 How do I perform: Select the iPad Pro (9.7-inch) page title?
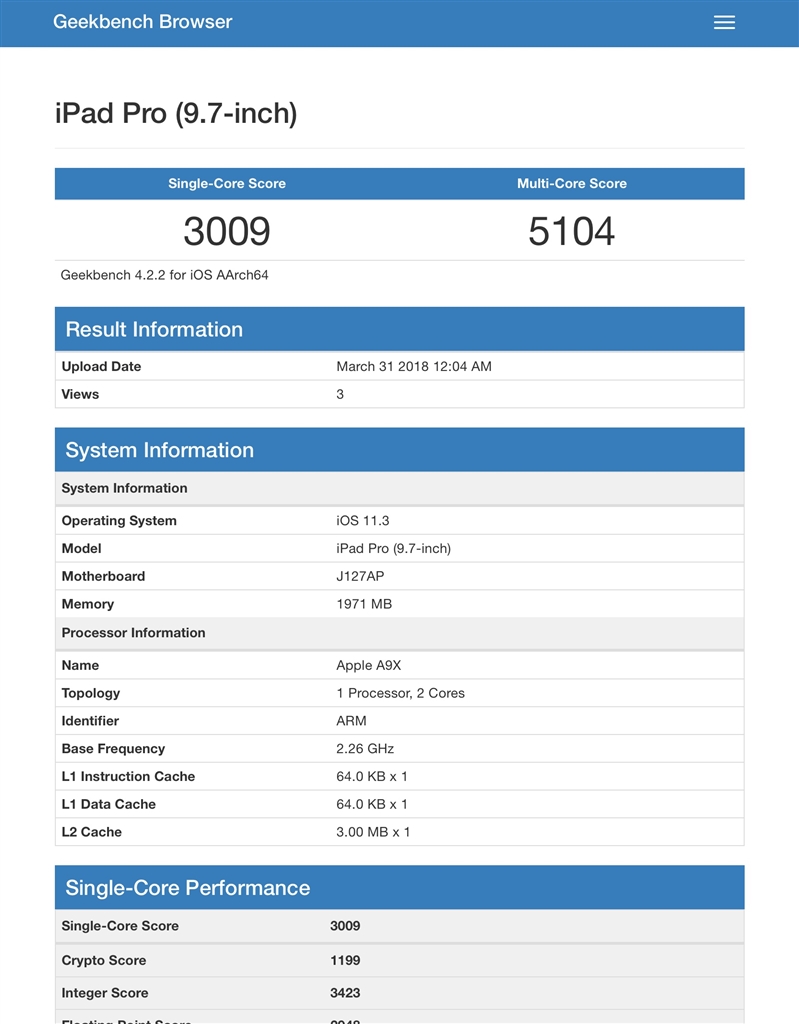[176, 113]
